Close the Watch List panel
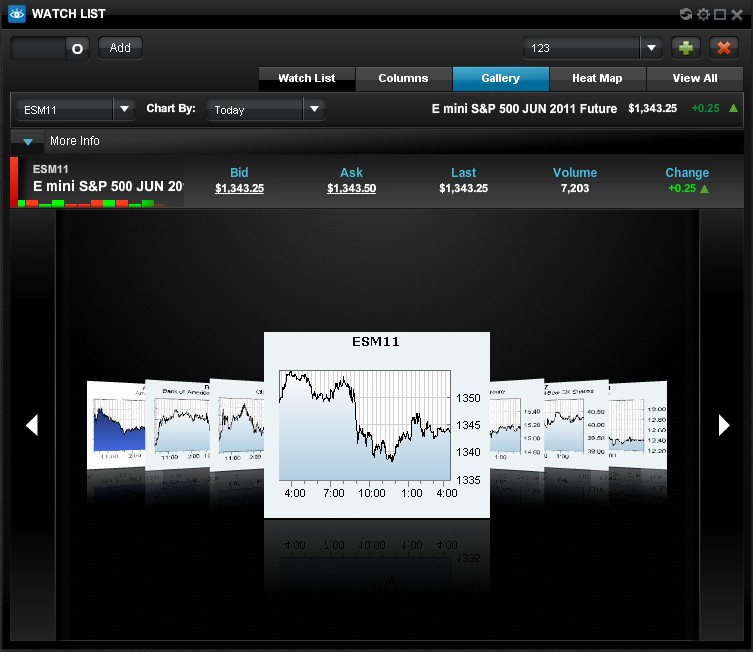Image resolution: width=753 pixels, height=652 pixels. [737, 14]
